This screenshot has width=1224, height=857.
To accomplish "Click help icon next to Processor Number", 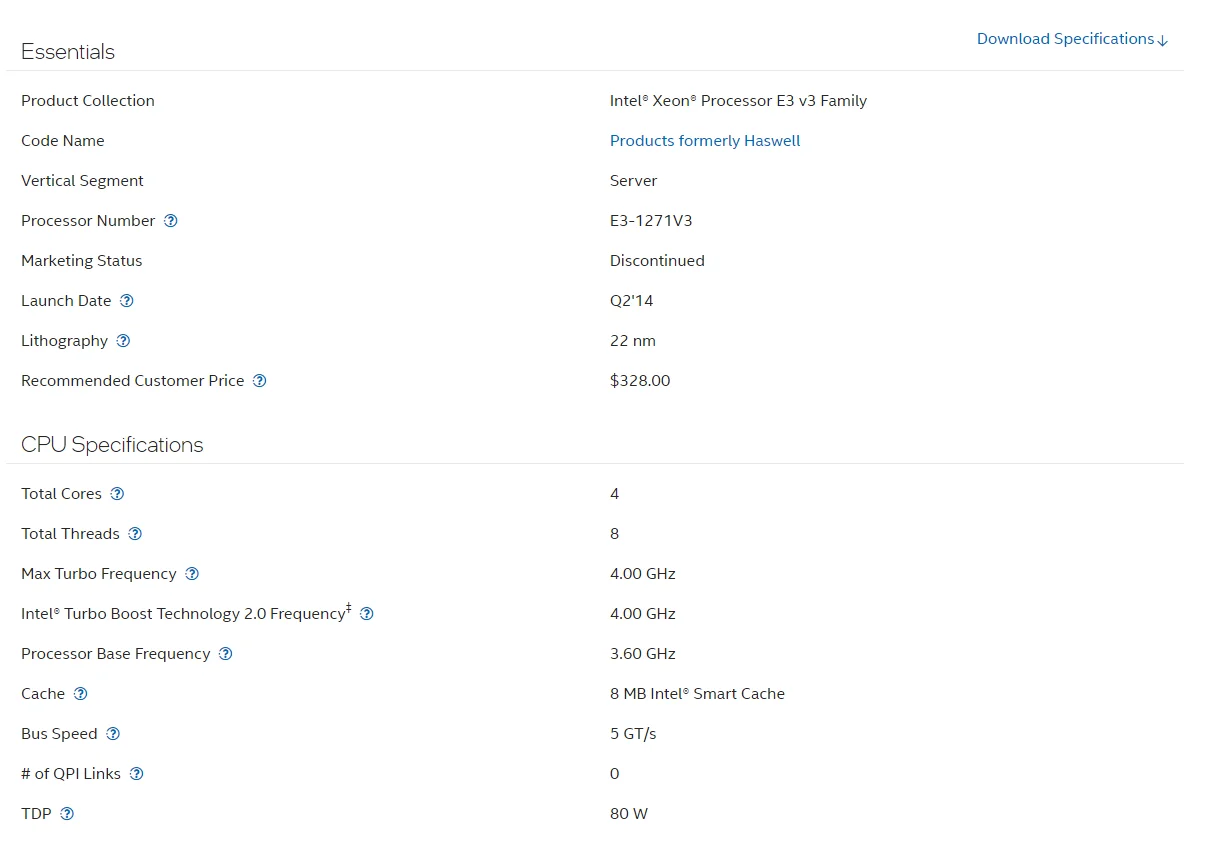I will (x=171, y=221).
